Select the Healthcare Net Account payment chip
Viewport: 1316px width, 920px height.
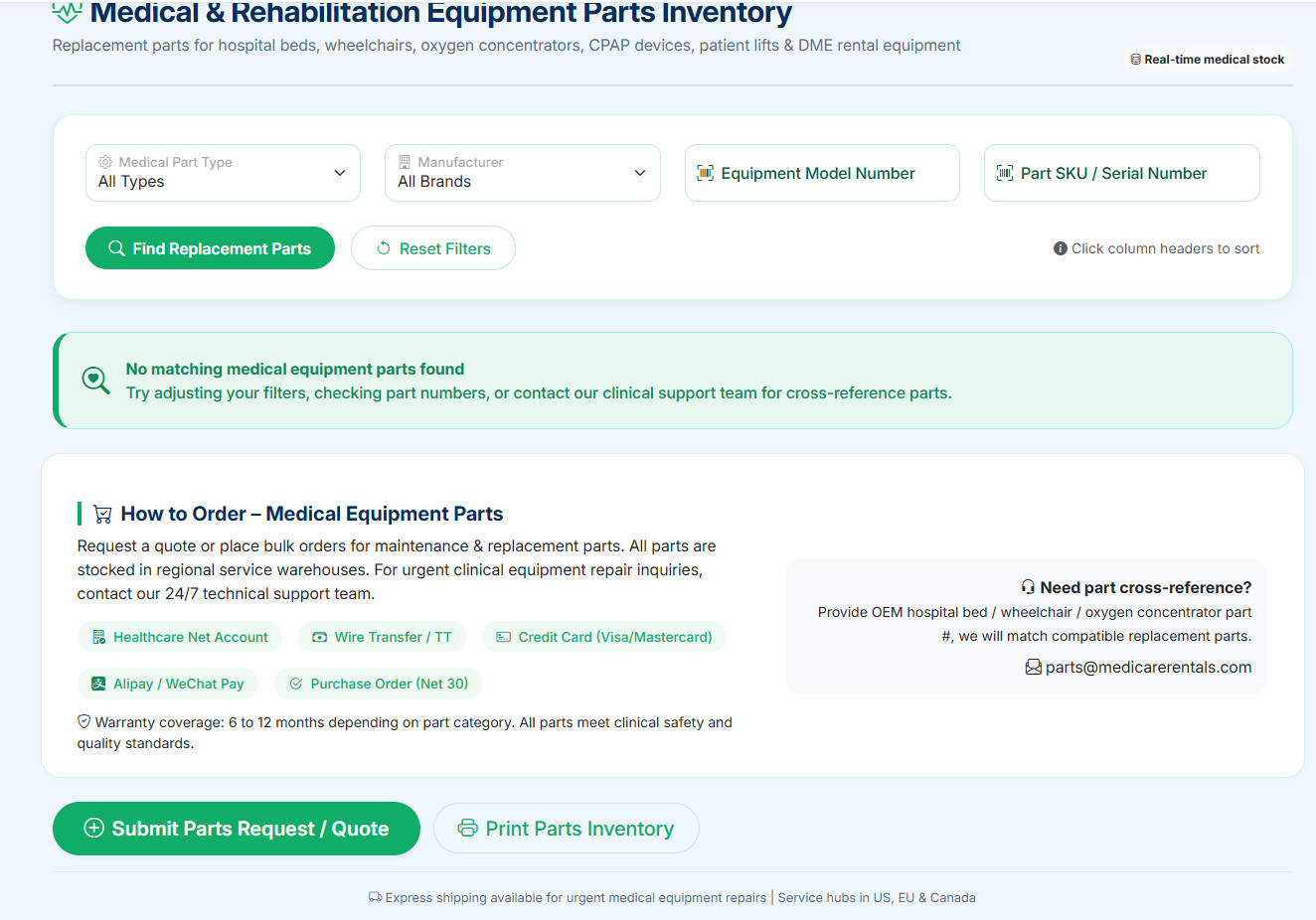point(180,637)
